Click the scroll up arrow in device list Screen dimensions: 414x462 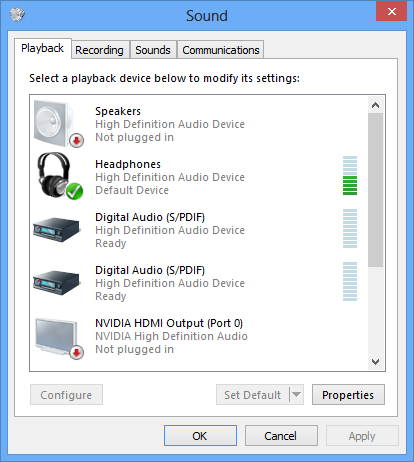point(375,105)
